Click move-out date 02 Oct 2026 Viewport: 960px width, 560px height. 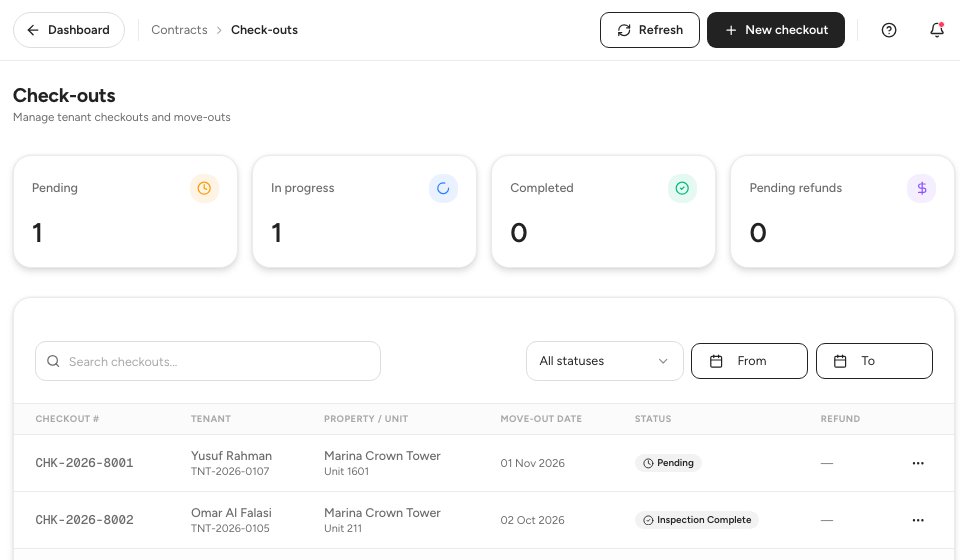click(533, 520)
